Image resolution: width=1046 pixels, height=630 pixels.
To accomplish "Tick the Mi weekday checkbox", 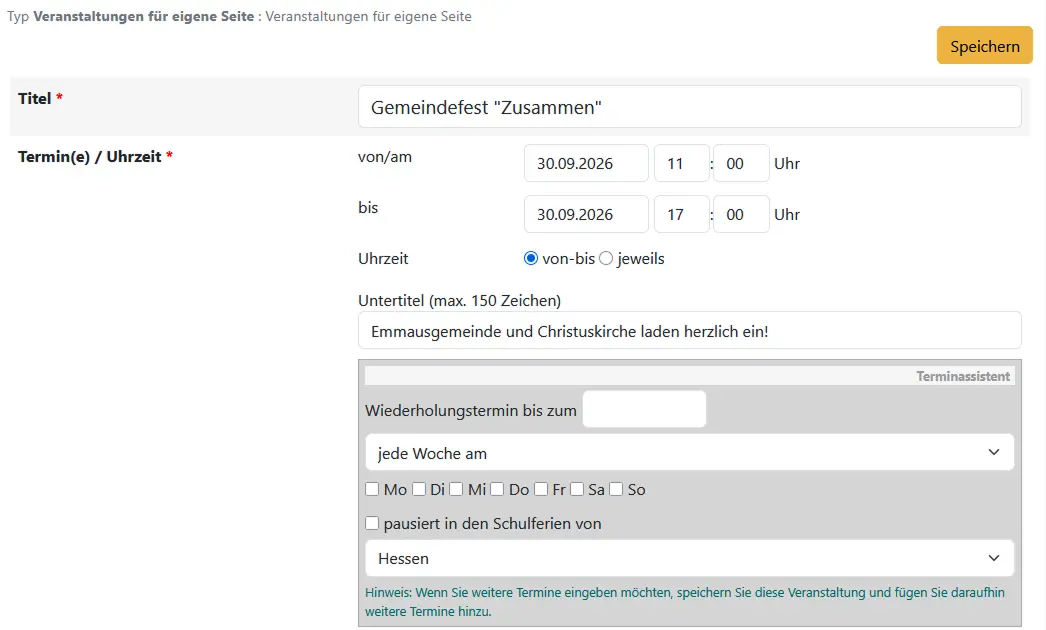I will [x=456, y=489].
